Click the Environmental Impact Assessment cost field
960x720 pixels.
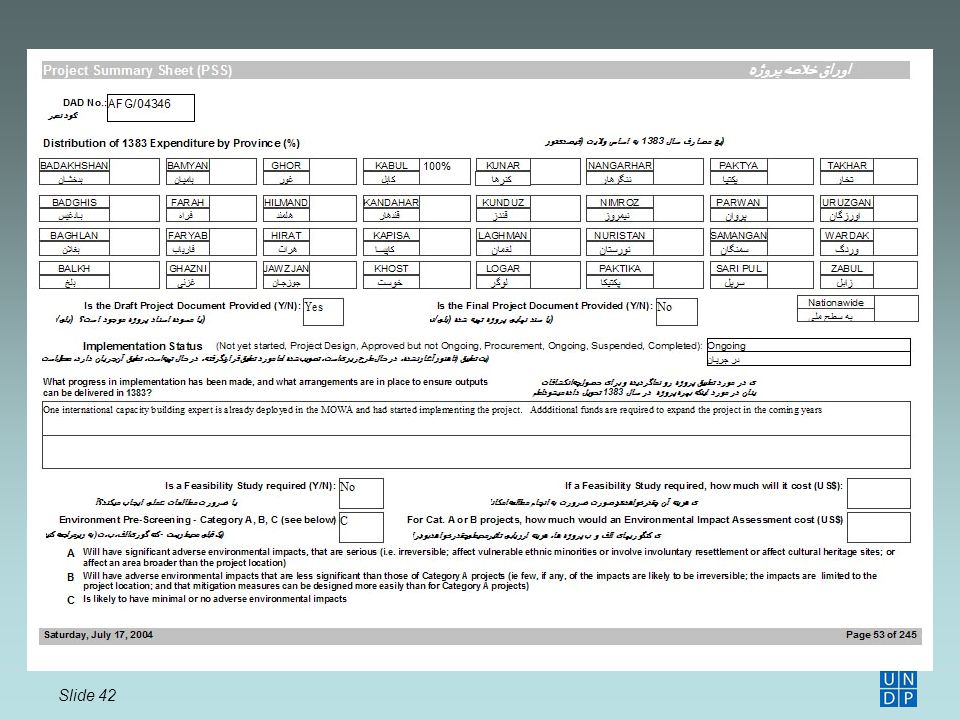tap(879, 527)
